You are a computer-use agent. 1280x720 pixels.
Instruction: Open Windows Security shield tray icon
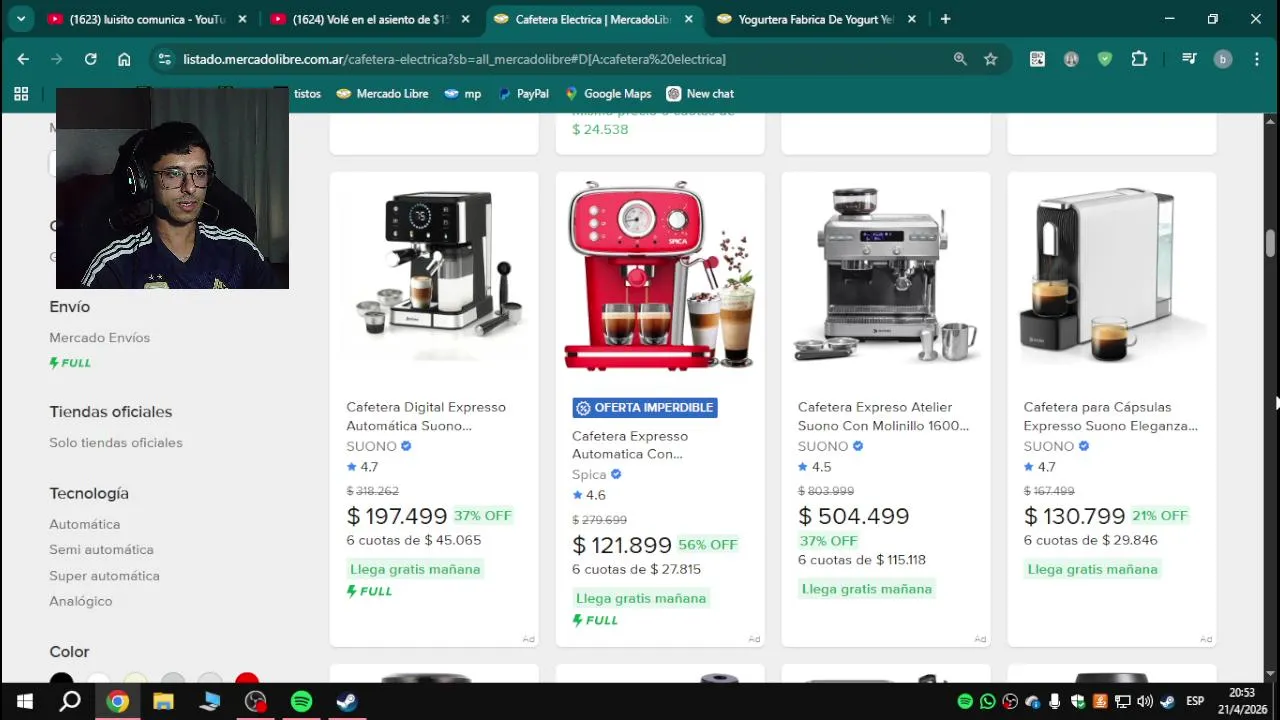click(1078, 701)
